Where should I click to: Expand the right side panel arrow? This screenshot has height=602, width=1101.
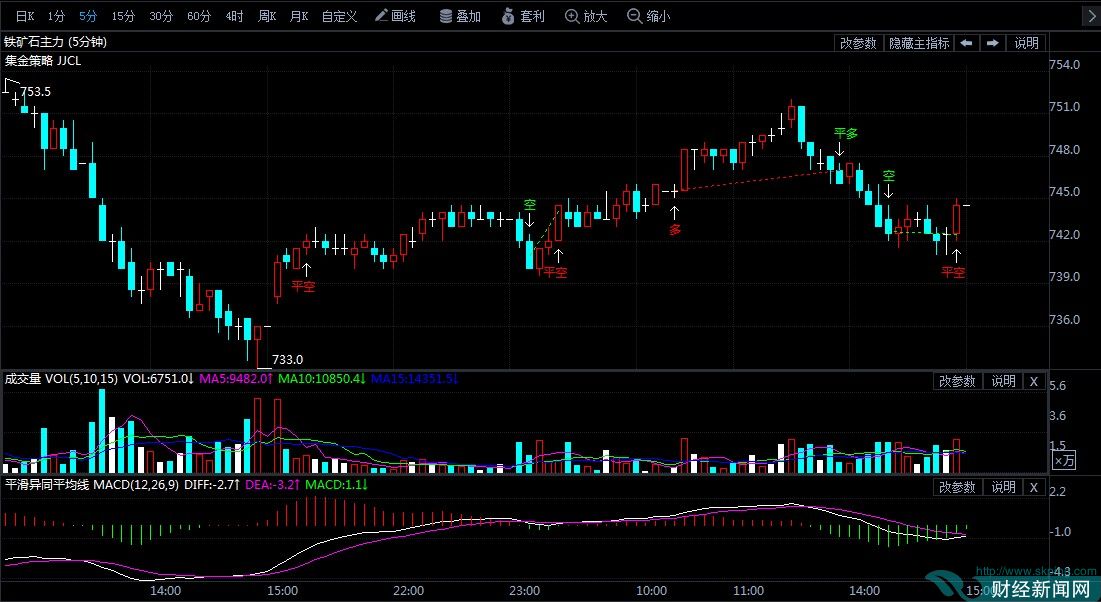pos(1092,16)
